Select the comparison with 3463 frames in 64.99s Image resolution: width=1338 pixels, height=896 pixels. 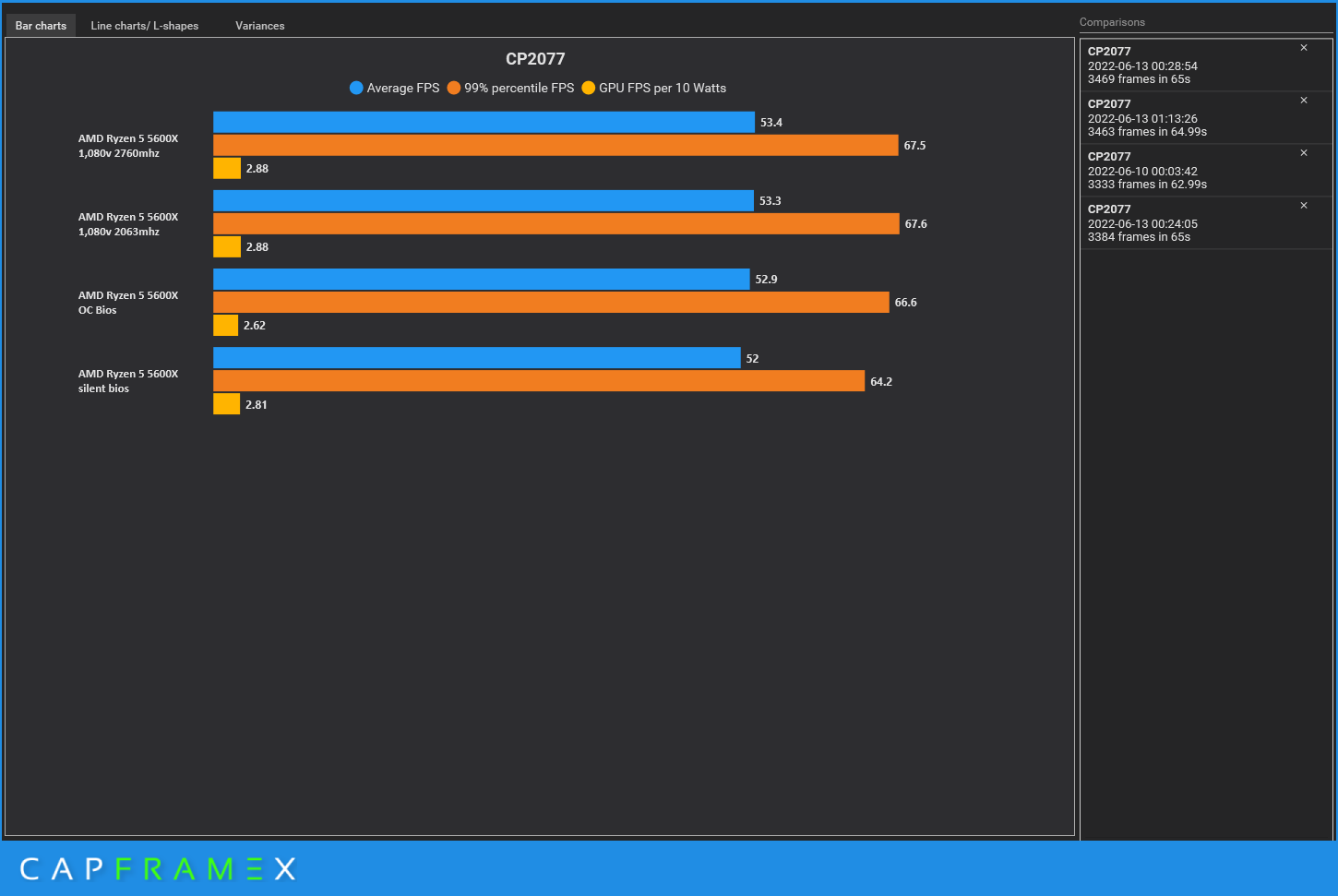pos(1205,118)
